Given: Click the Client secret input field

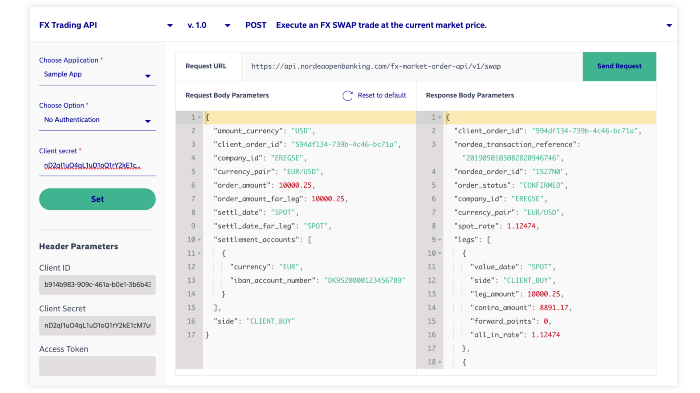Looking at the screenshot, I should (x=97, y=166).
